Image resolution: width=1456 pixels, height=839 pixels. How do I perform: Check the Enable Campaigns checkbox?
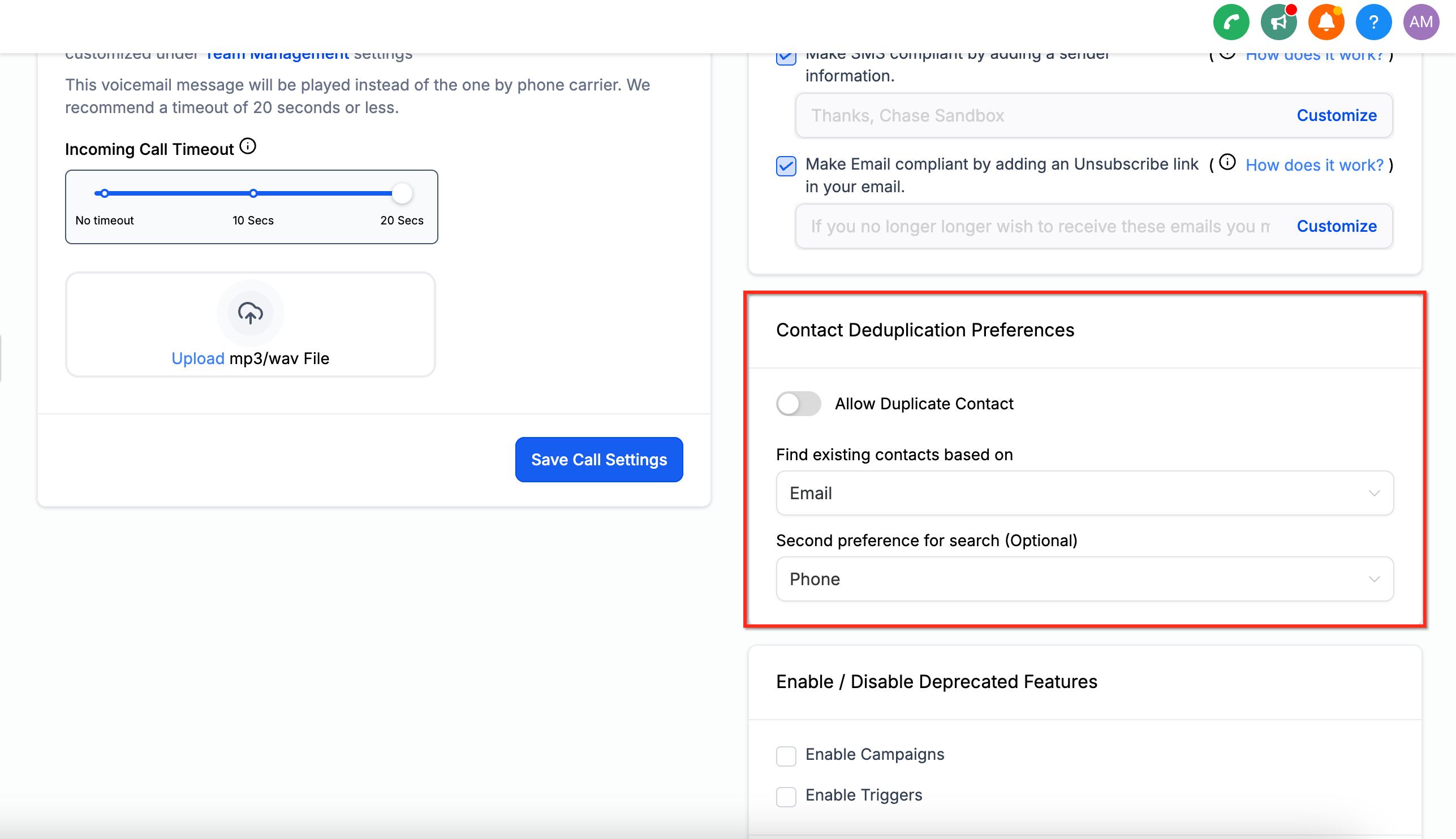tap(786, 755)
